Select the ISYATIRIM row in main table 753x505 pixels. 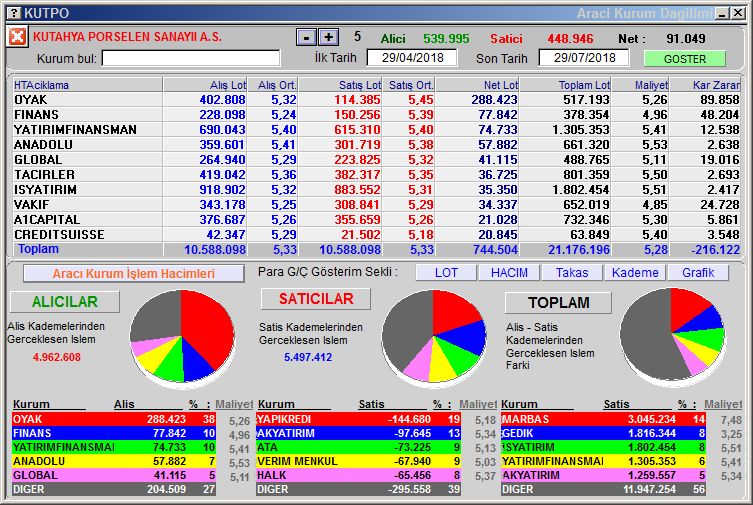[x=376, y=190]
